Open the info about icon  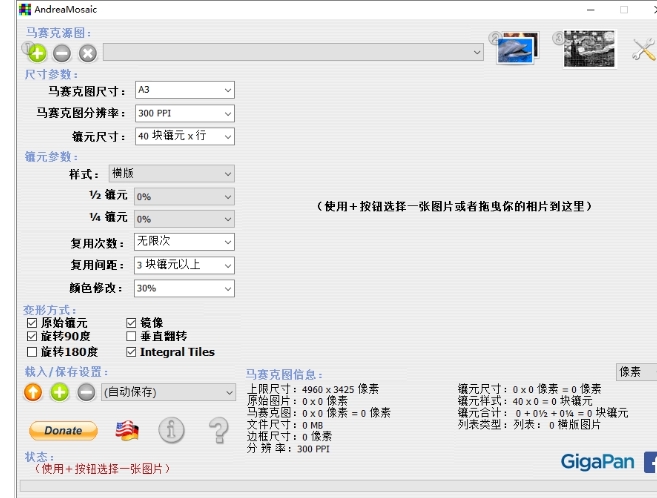pyautogui.click(x=171, y=430)
